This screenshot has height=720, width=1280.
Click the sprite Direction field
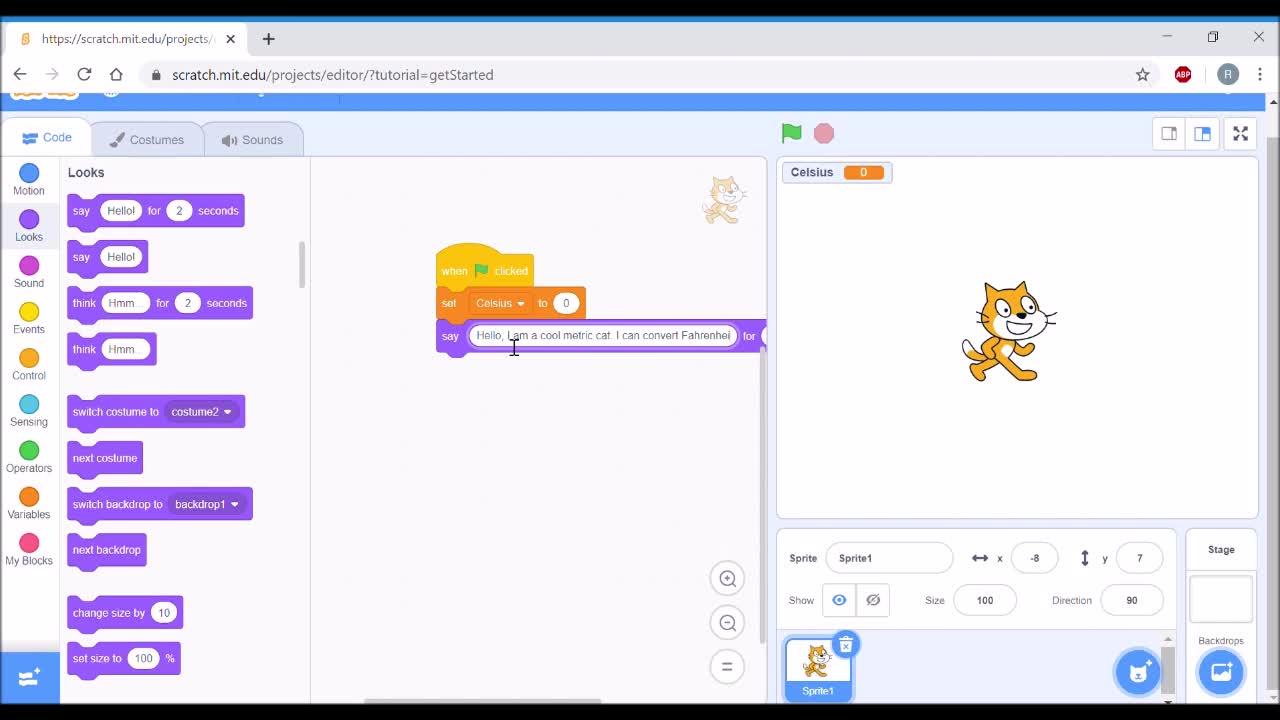[x=1132, y=600]
